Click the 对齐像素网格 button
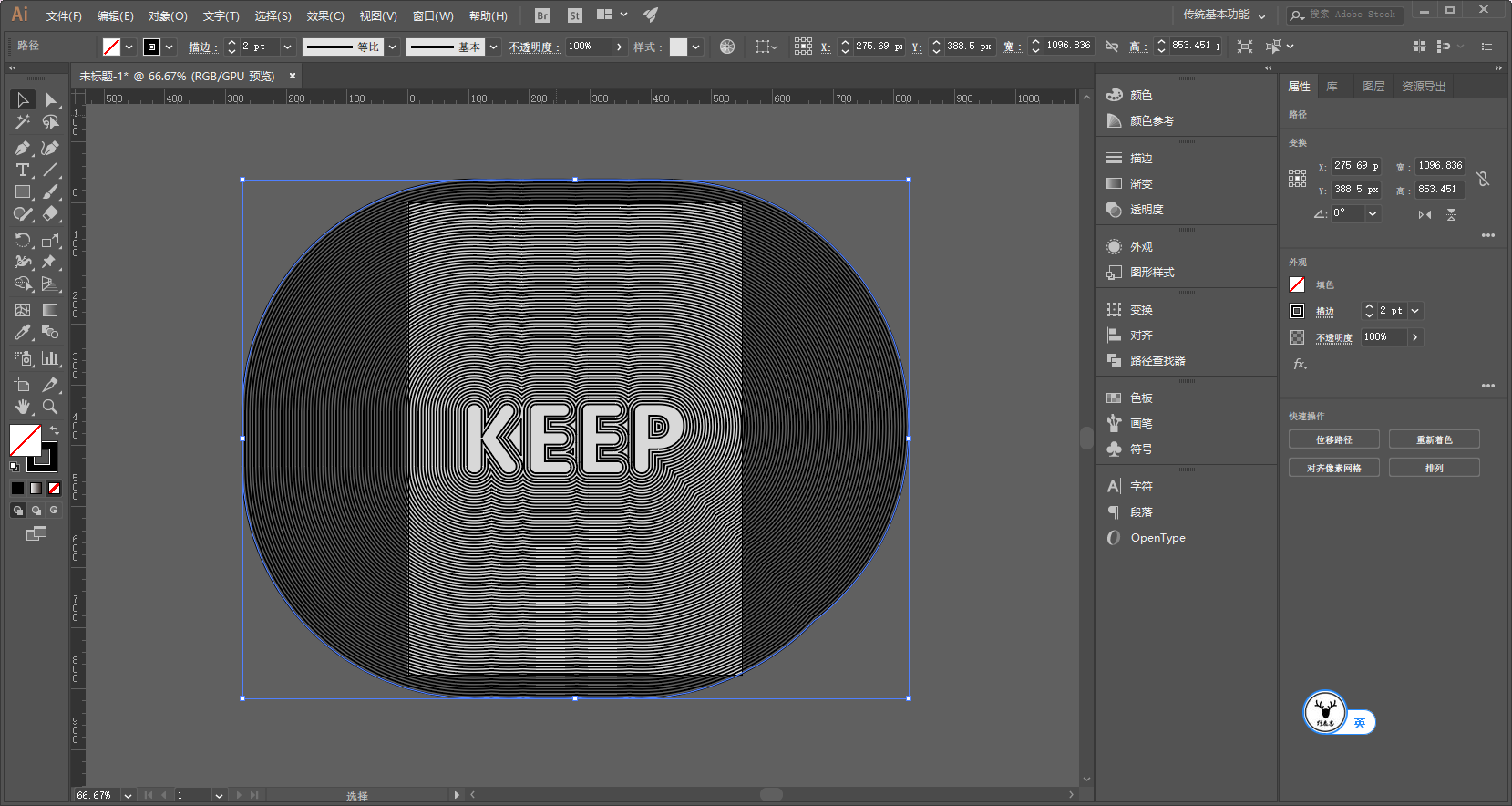Image resolution: width=1512 pixels, height=806 pixels. tap(1334, 468)
